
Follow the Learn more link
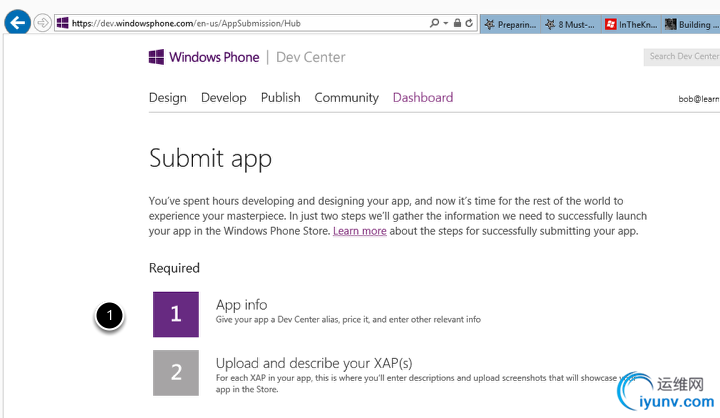360,231
